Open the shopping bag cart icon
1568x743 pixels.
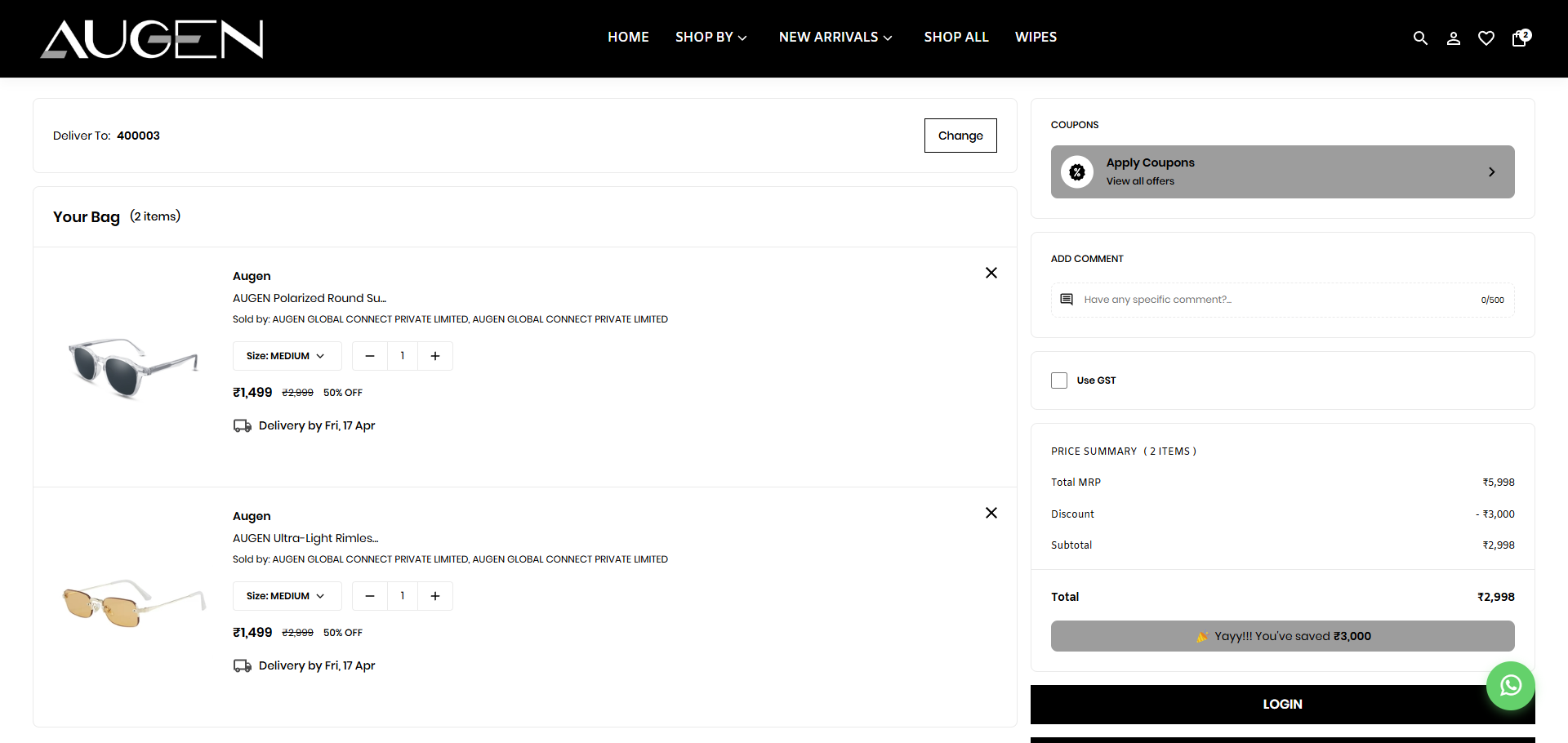[x=1521, y=38]
